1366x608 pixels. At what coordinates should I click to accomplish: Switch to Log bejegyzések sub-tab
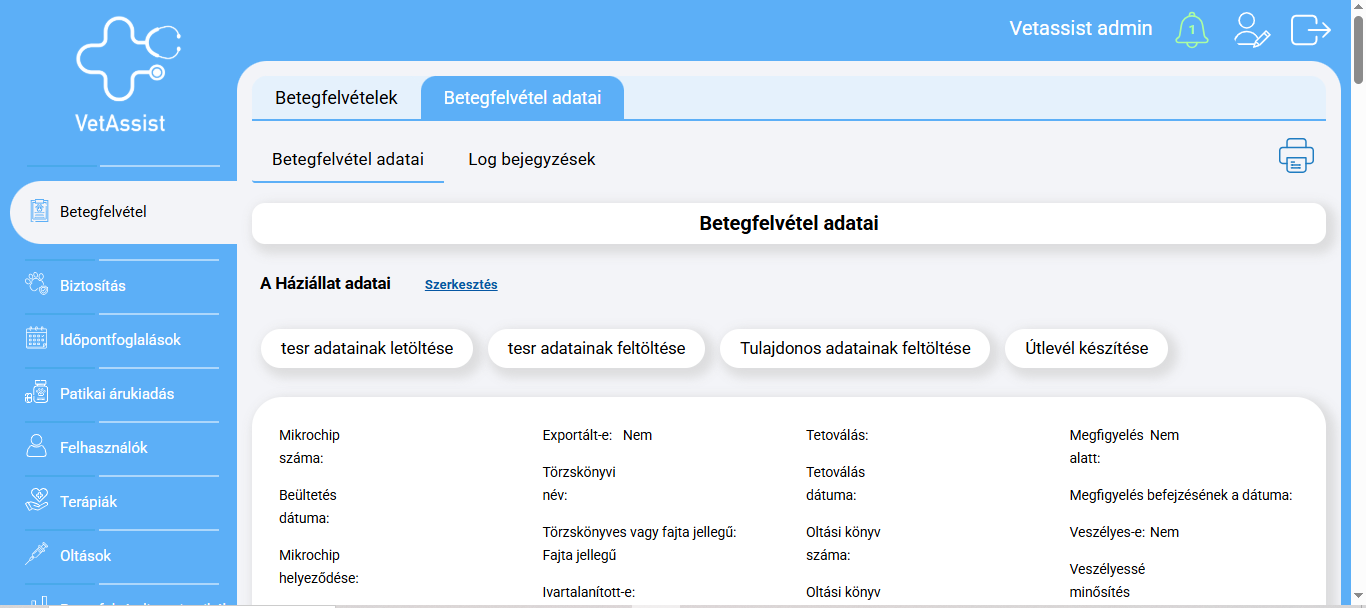click(x=531, y=159)
